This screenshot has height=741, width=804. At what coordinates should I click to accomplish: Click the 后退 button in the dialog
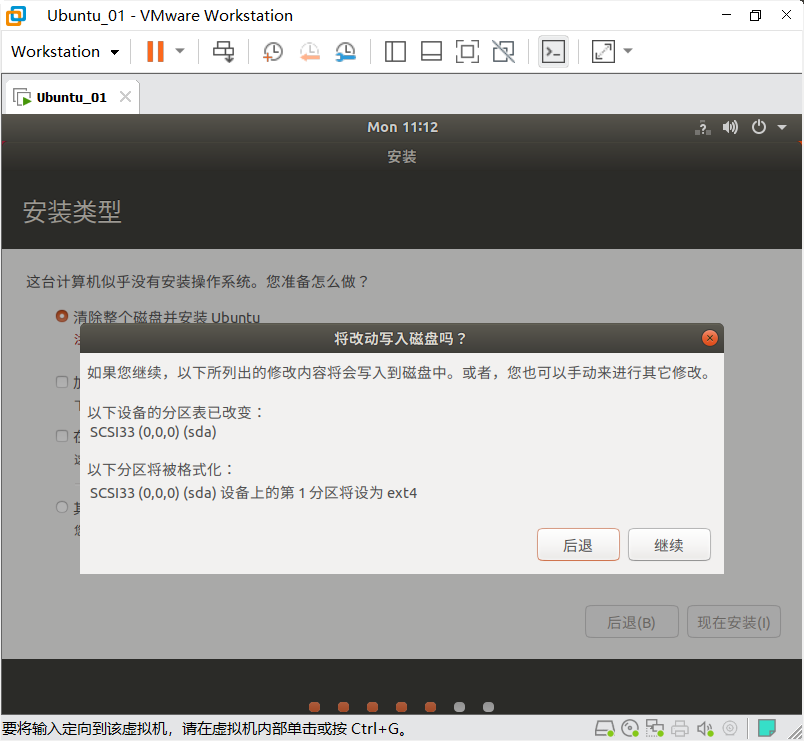(578, 545)
